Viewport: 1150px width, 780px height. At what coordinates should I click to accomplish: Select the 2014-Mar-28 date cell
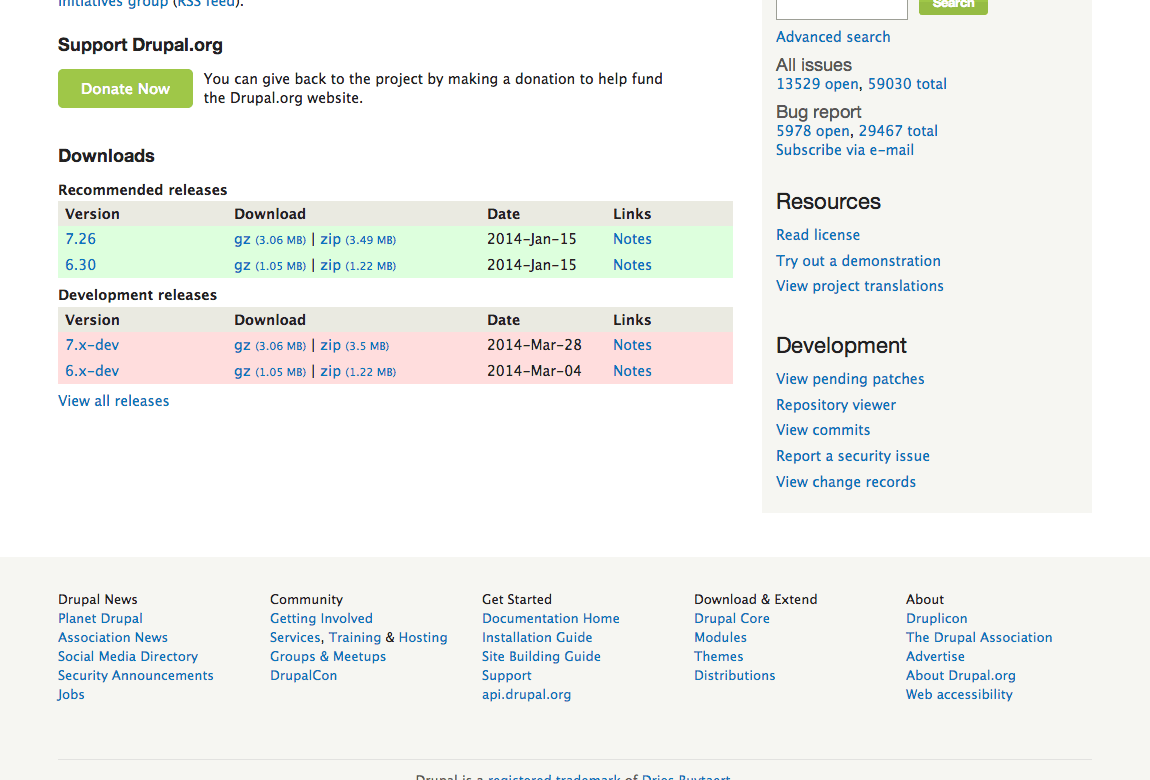point(535,345)
